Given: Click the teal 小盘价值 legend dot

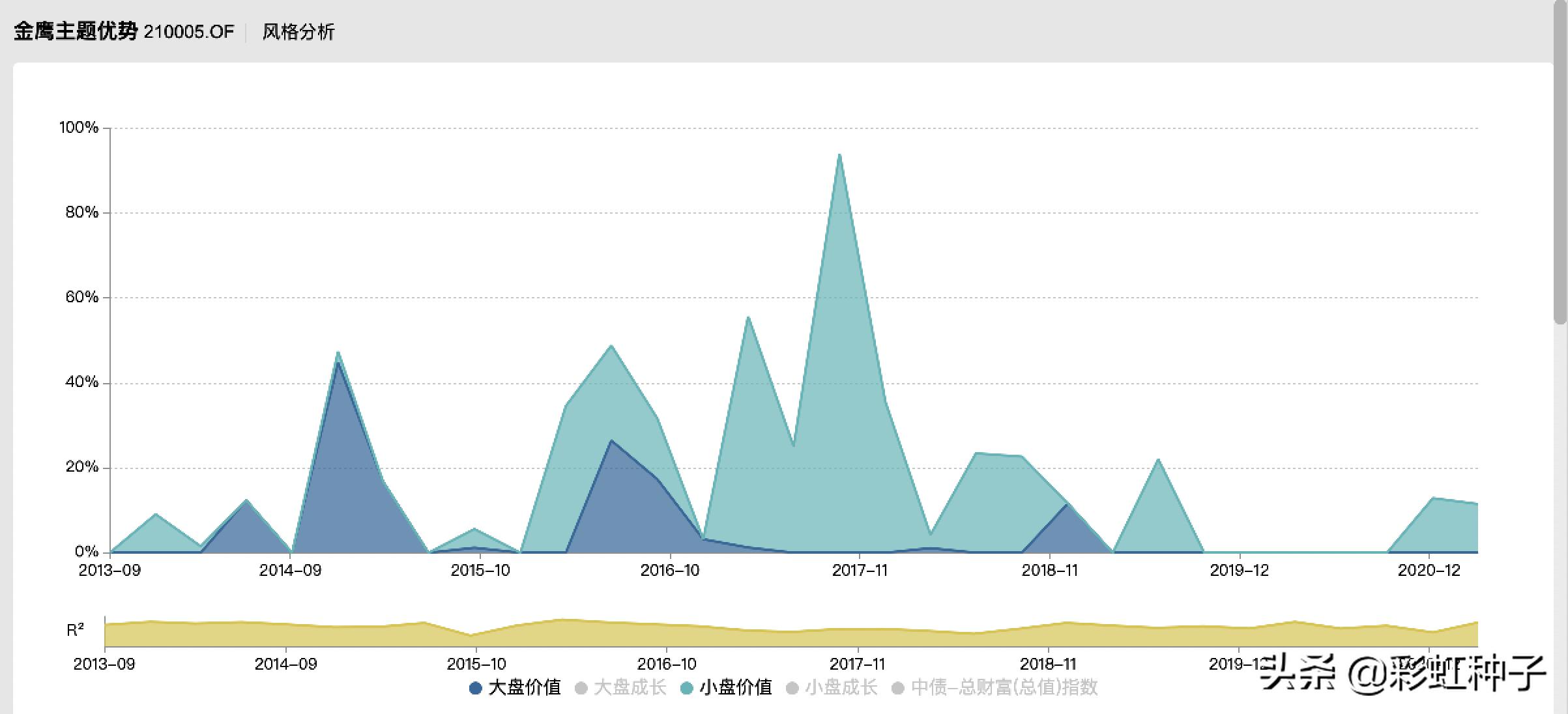Looking at the screenshot, I should click(686, 688).
